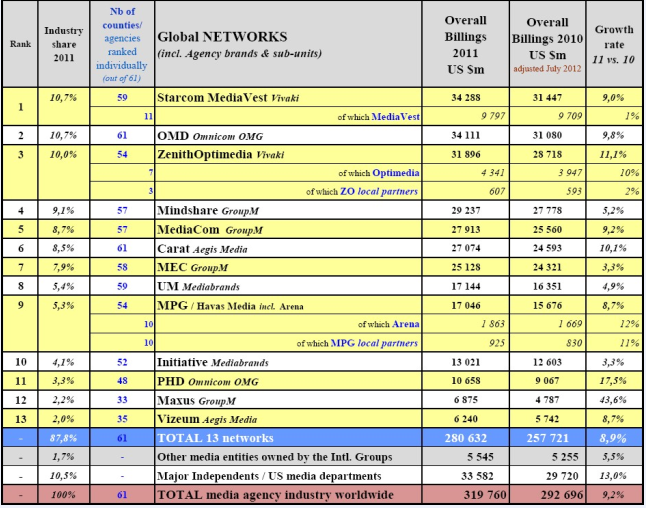The width and height of the screenshot is (646, 508).
Task: Click Major Independents / US media departments
Action: pyautogui.click(x=275, y=474)
